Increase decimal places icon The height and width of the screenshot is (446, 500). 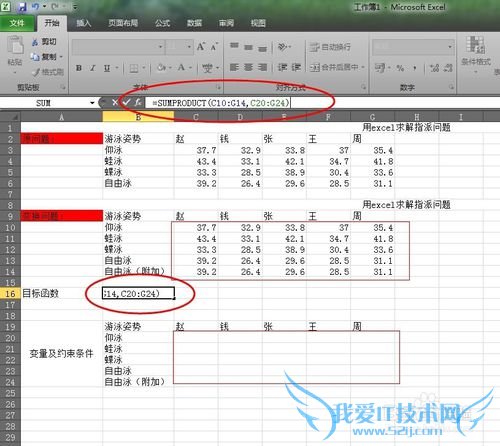coord(434,68)
